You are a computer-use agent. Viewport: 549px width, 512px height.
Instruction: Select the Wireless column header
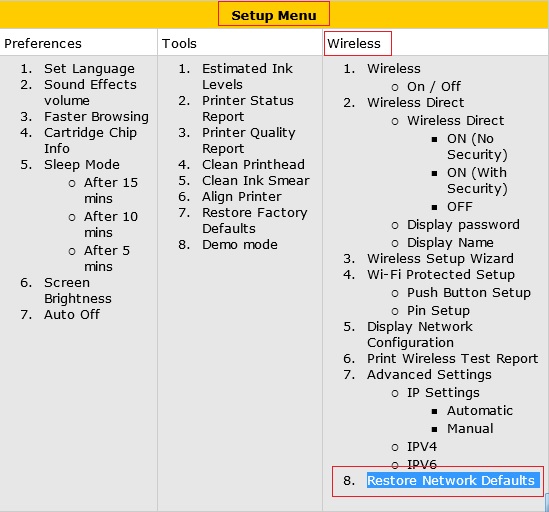354,43
